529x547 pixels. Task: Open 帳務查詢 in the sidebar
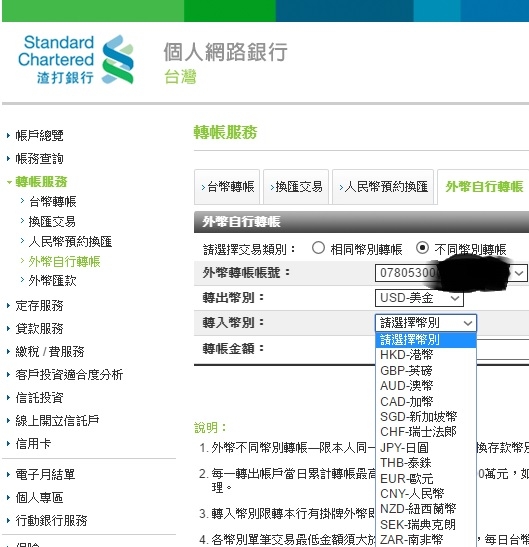coord(39,159)
